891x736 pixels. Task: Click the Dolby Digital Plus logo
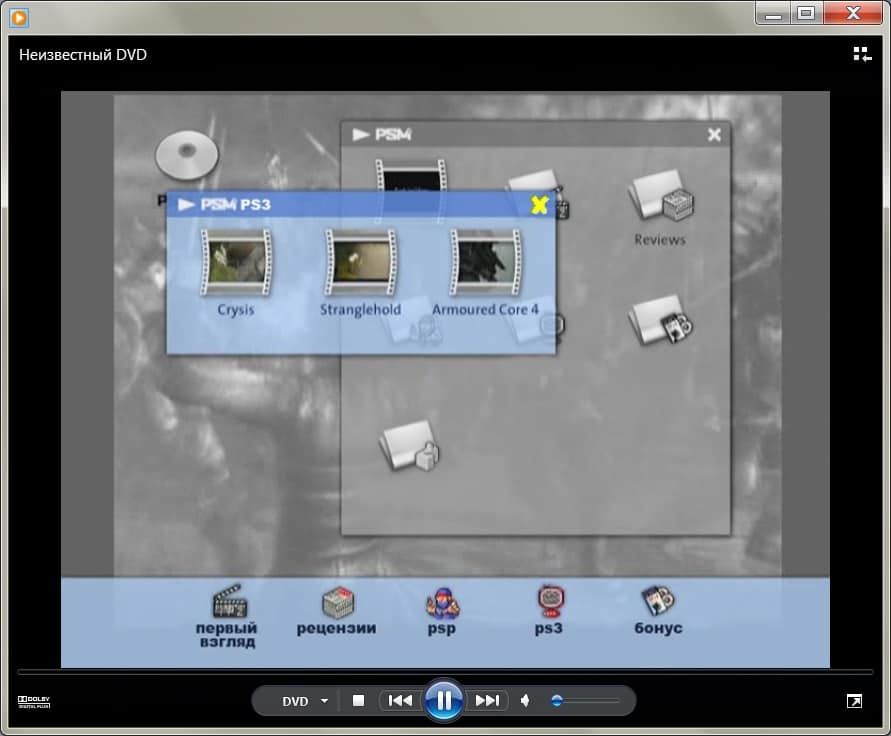click(x=34, y=702)
